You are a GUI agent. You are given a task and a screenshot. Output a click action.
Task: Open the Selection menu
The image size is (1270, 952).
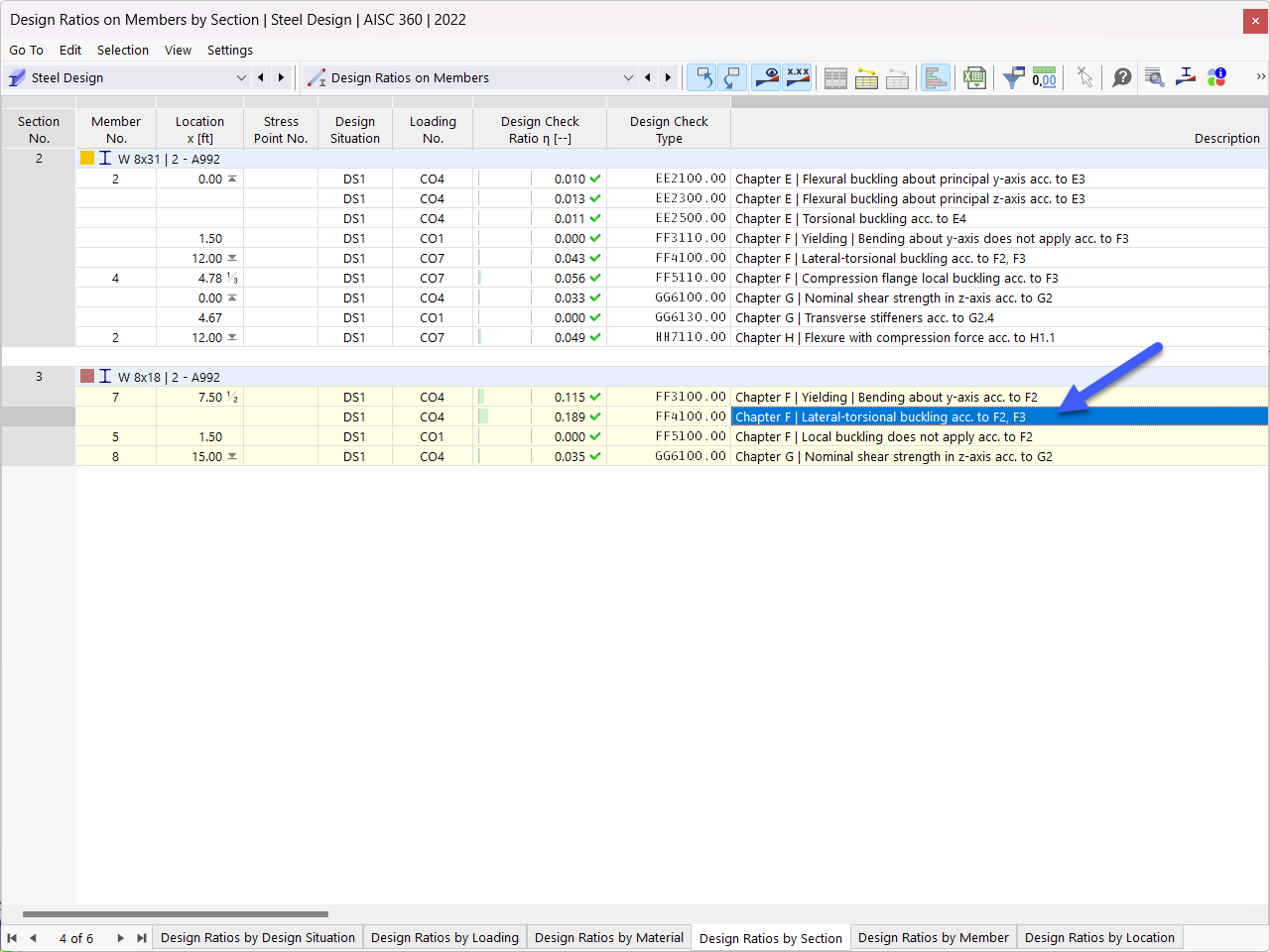[123, 50]
